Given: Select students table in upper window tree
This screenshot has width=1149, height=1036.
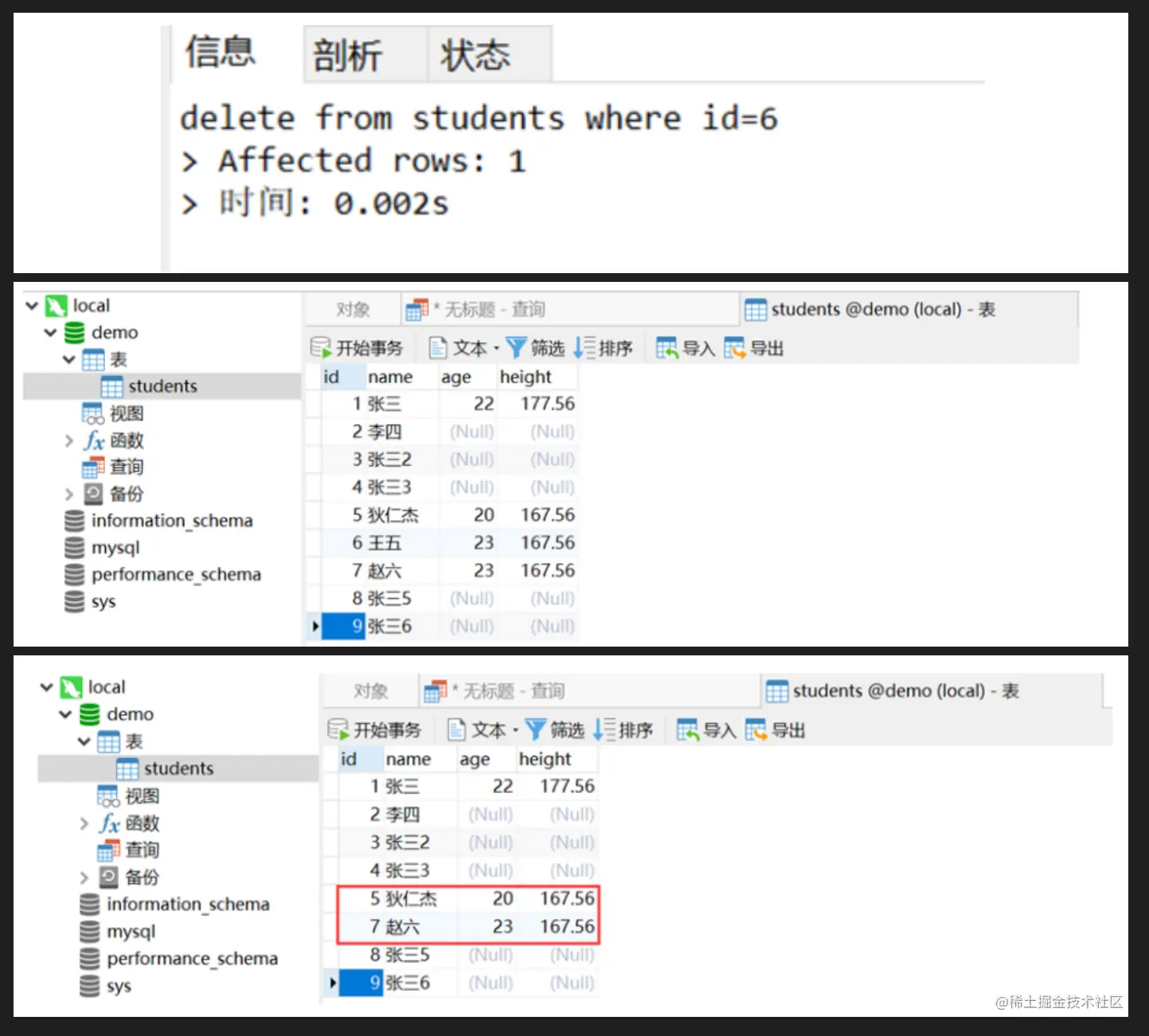Looking at the screenshot, I should click(x=162, y=386).
